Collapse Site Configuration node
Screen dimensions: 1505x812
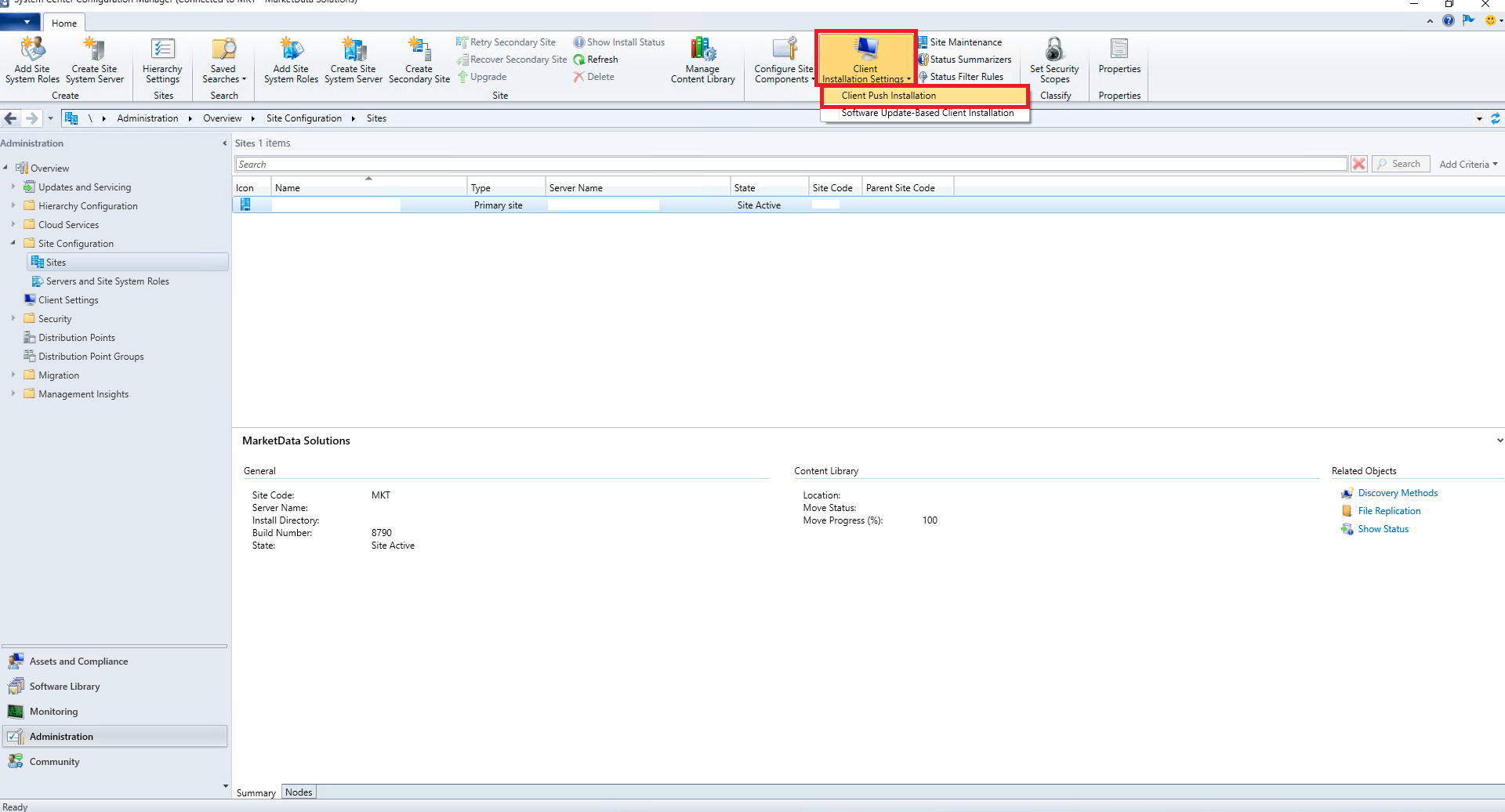pyautogui.click(x=13, y=243)
